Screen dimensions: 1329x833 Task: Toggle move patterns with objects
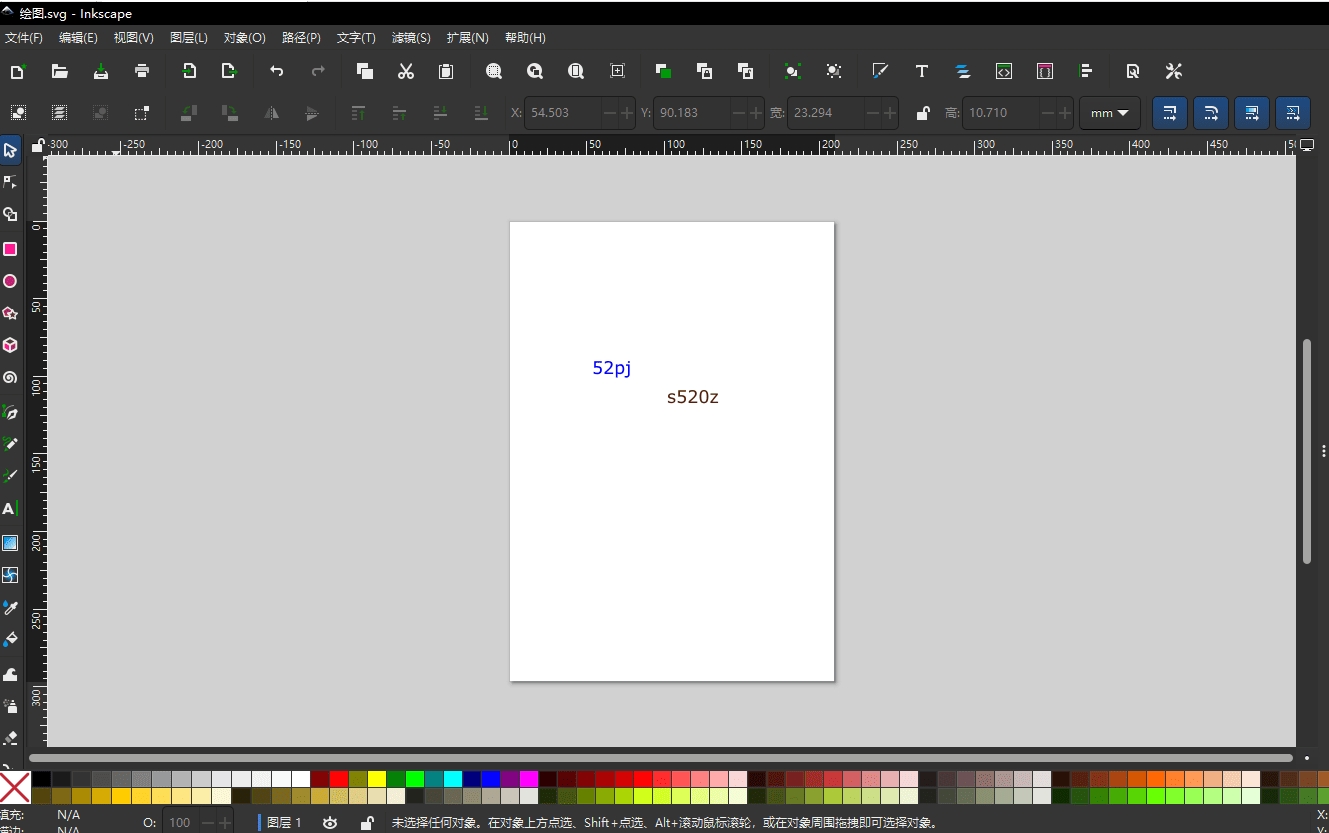(1293, 113)
